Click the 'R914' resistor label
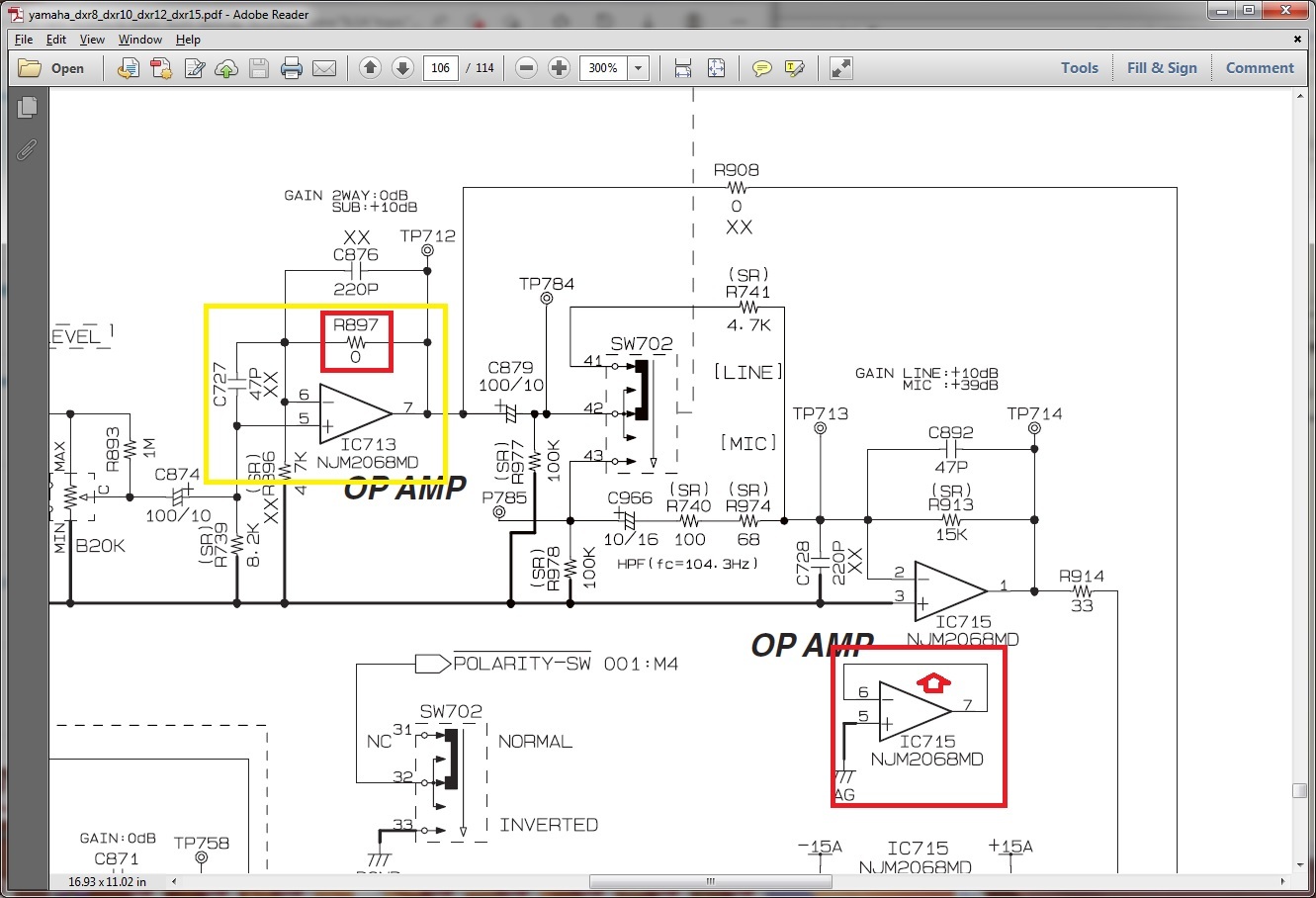This screenshot has height=898, width=1316. click(x=1082, y=576)
